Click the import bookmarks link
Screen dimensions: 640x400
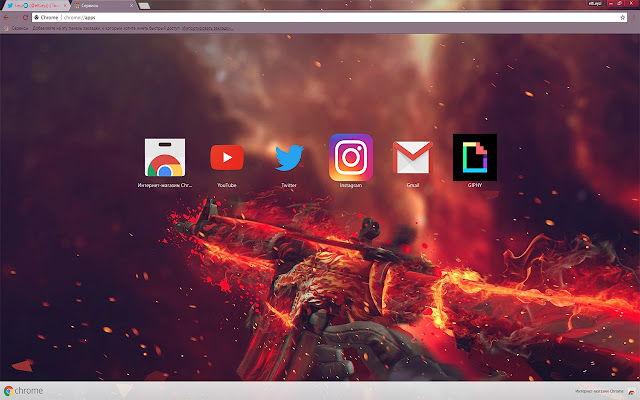click(207, 28)
